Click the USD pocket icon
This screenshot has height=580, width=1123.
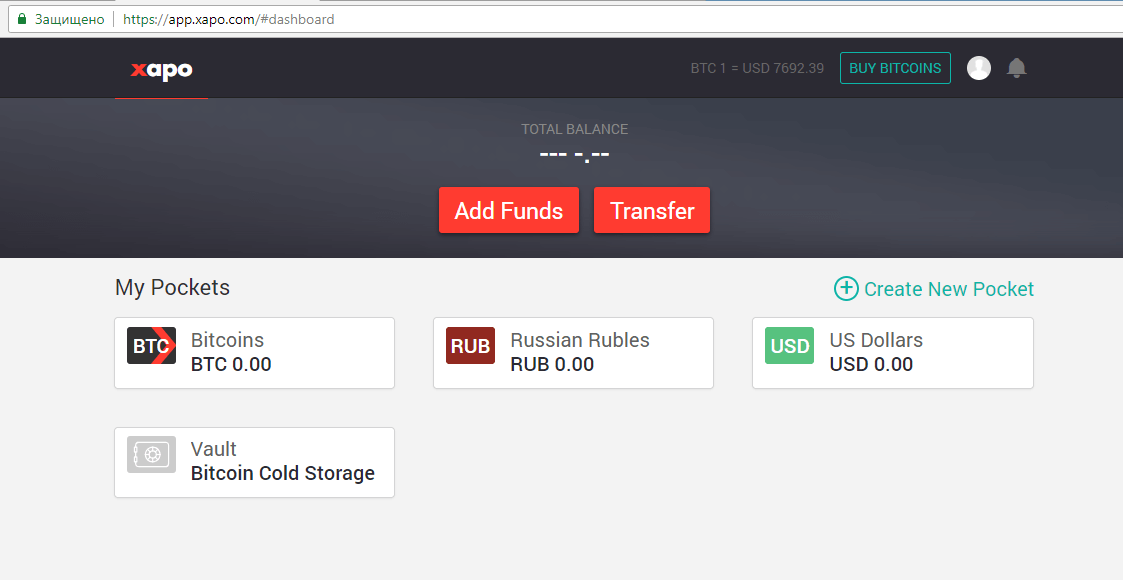pos(789,346)
